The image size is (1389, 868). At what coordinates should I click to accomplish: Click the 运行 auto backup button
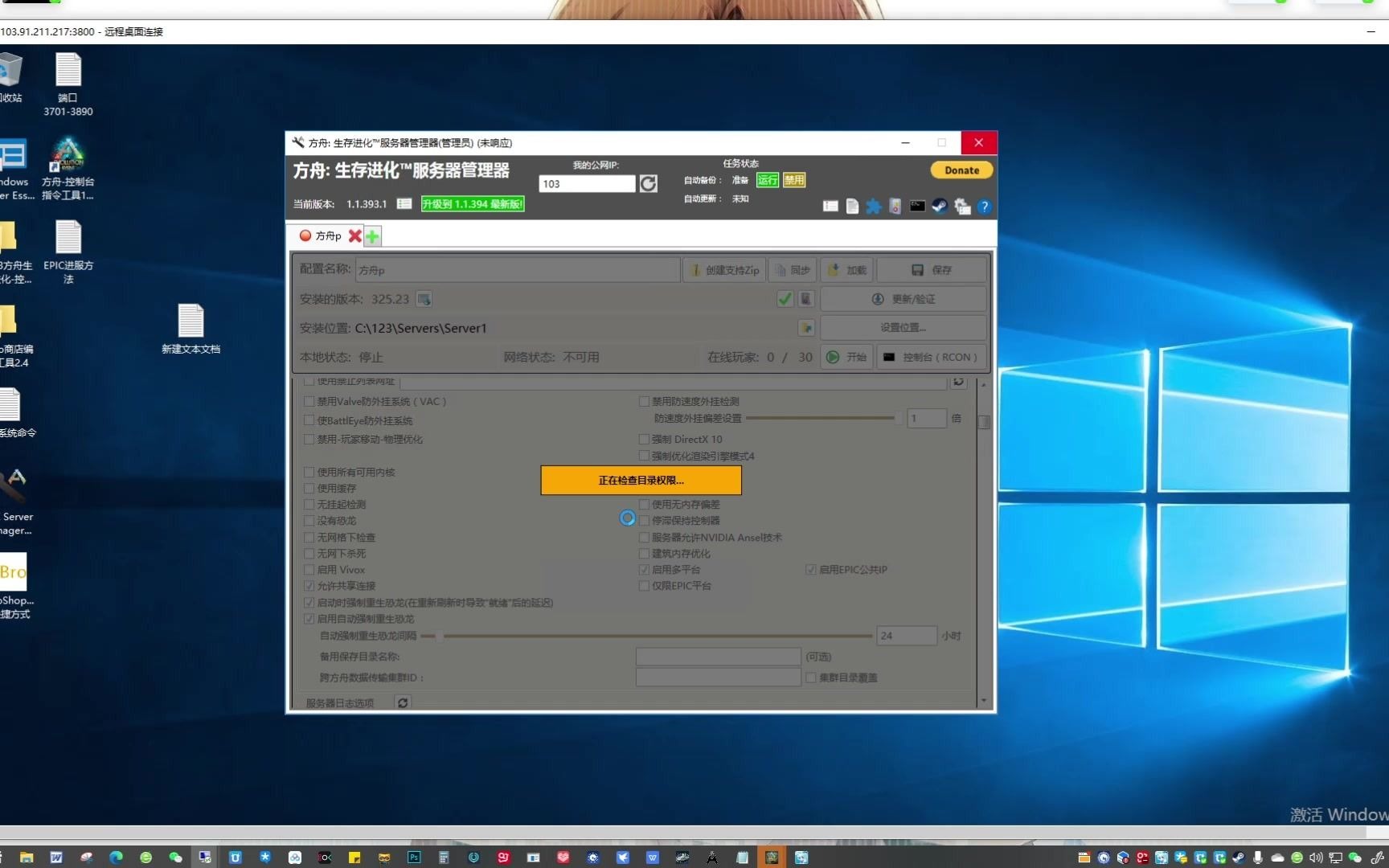click(768, 180)
